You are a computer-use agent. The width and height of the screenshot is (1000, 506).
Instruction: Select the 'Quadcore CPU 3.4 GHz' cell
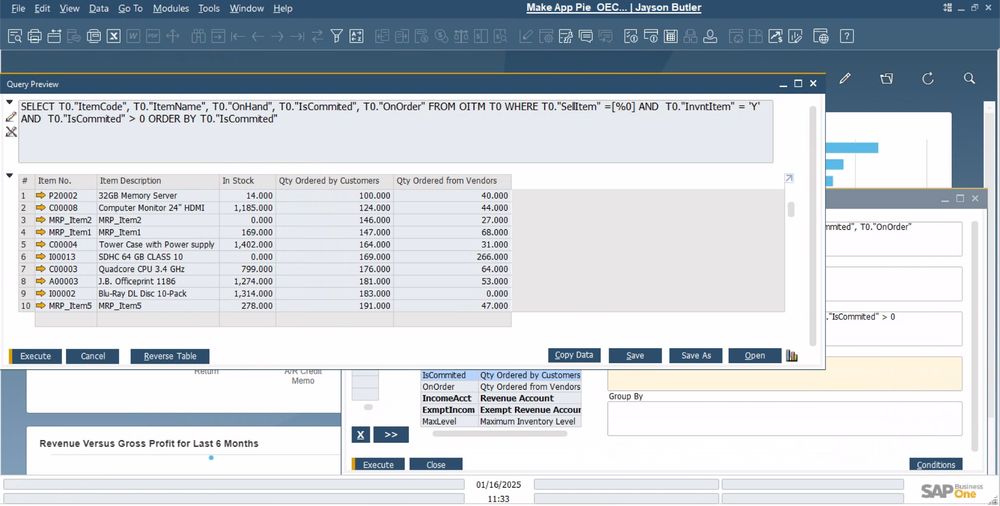pos(158,269)
